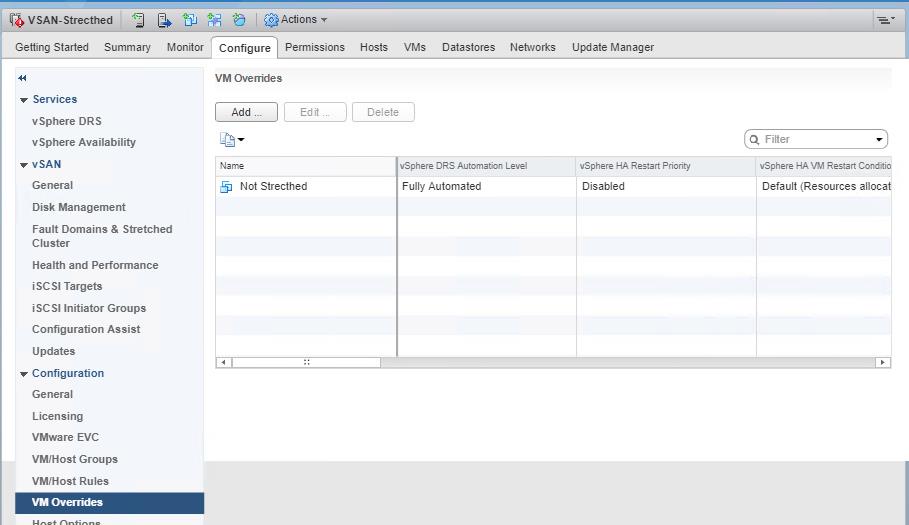Open VM/Host Rules
The image size is (909, 525).
(x=70, y=481)
